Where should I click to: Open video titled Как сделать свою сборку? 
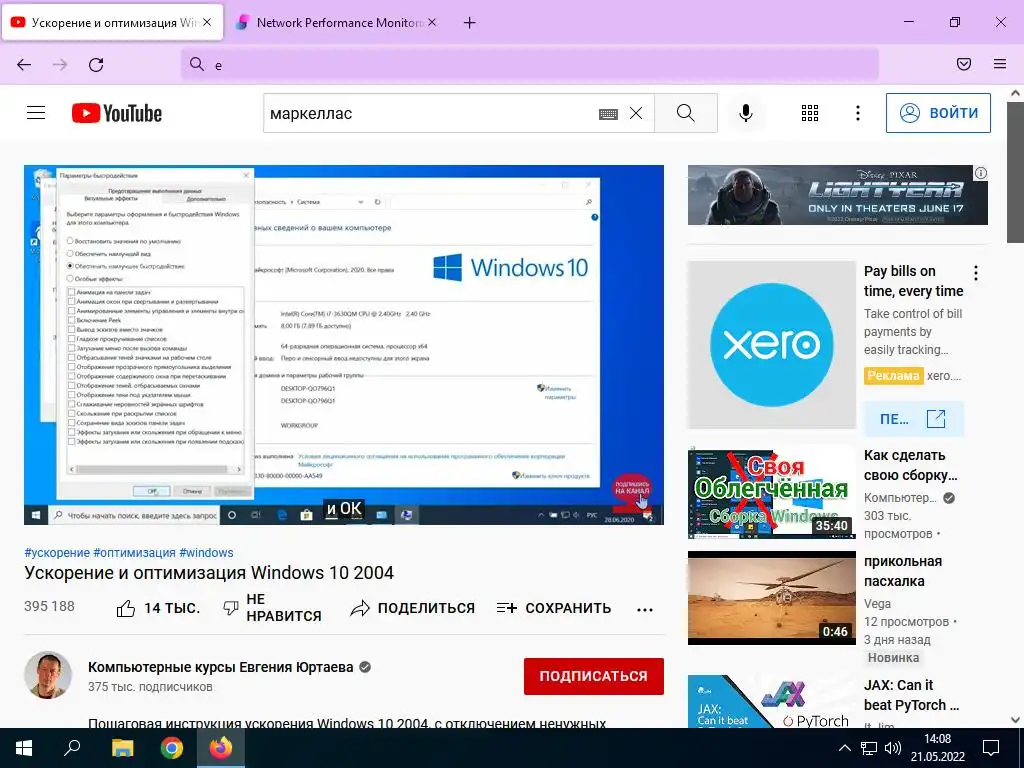coord(910,465)
